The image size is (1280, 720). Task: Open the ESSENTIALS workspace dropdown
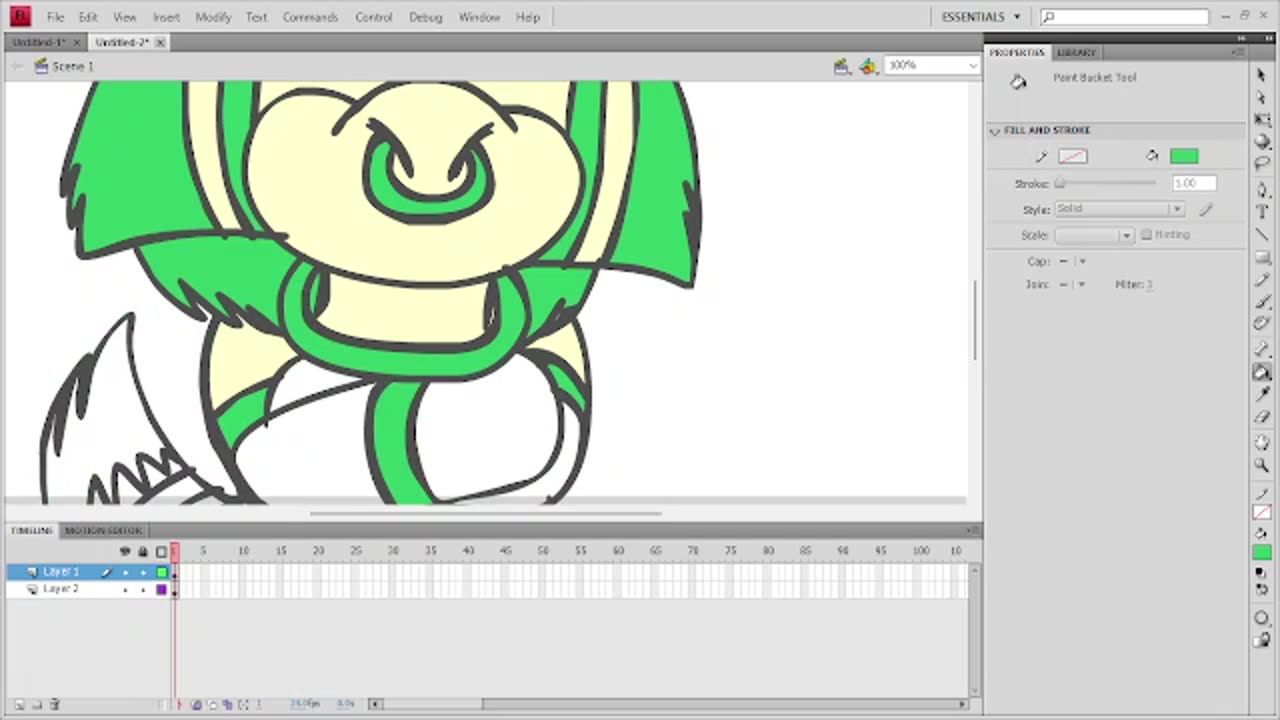coord(980,17)
